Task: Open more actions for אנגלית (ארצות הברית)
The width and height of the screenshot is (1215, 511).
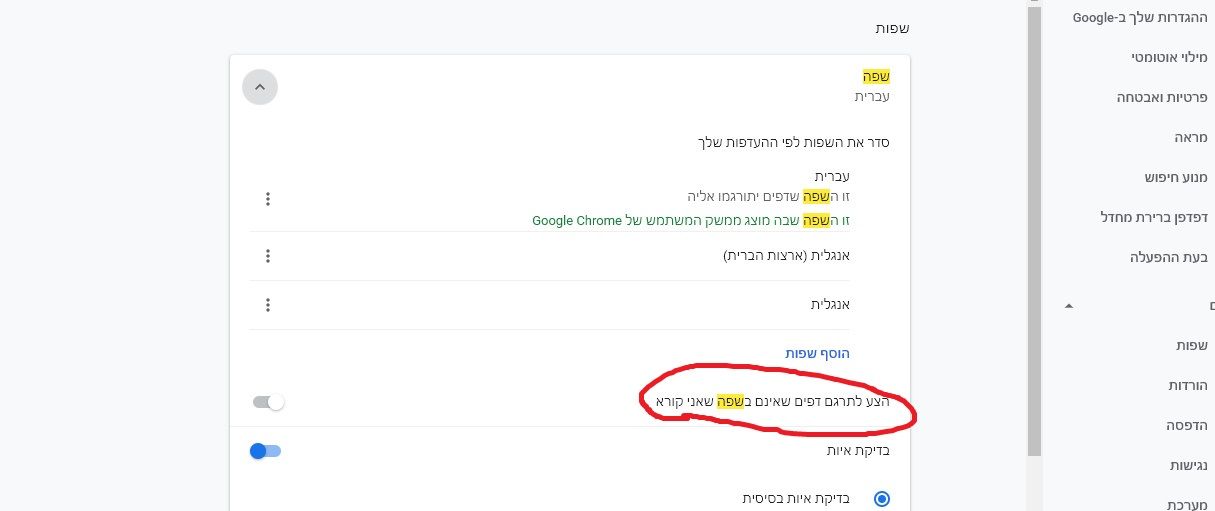Action: tap(268, 256)
